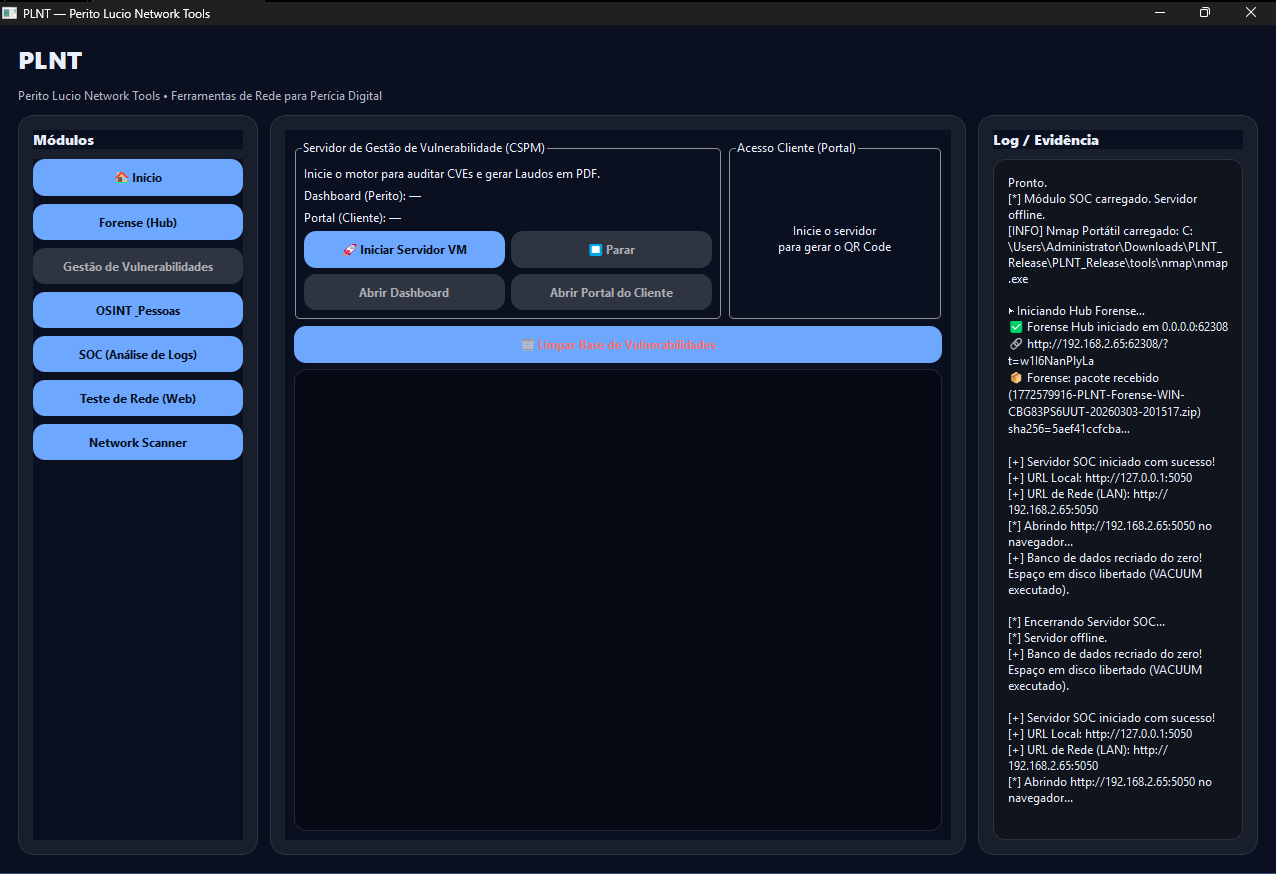Click Abrir Portal do Cliente button
The width and height of the screenshot is (1276, 874).
pyautogui.click(x=611, y=293)
